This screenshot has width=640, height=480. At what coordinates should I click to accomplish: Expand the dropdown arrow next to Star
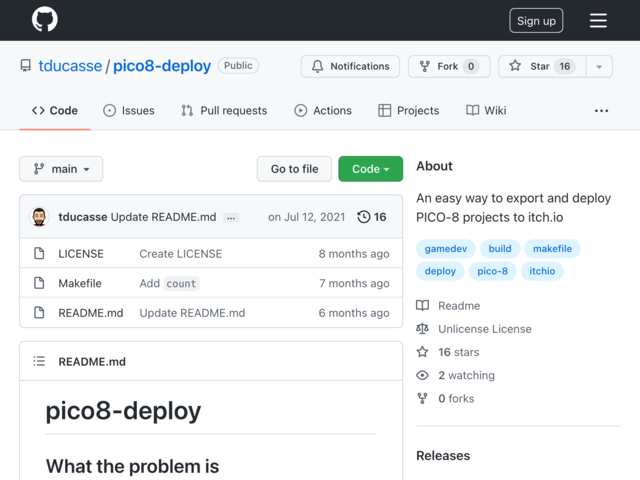599,66
